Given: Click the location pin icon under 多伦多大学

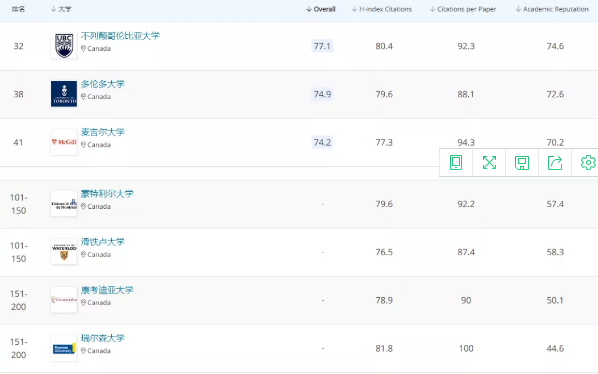Looking at the screenshot, I should pos(83,96).
